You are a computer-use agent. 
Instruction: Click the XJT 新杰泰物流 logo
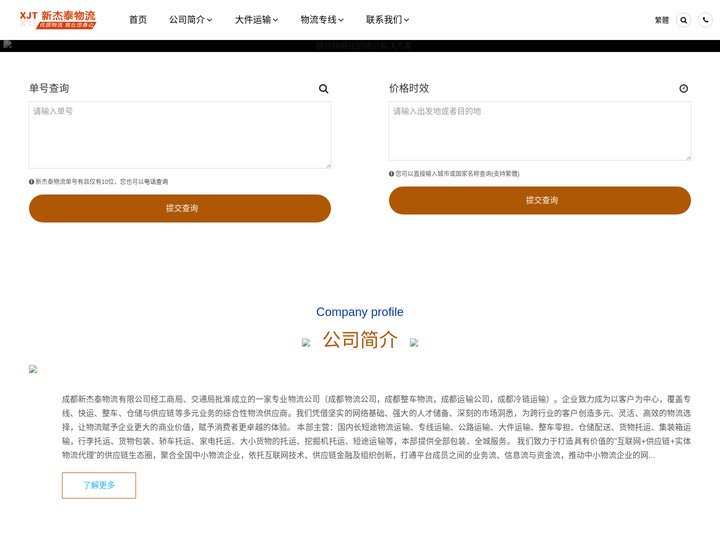57,20
